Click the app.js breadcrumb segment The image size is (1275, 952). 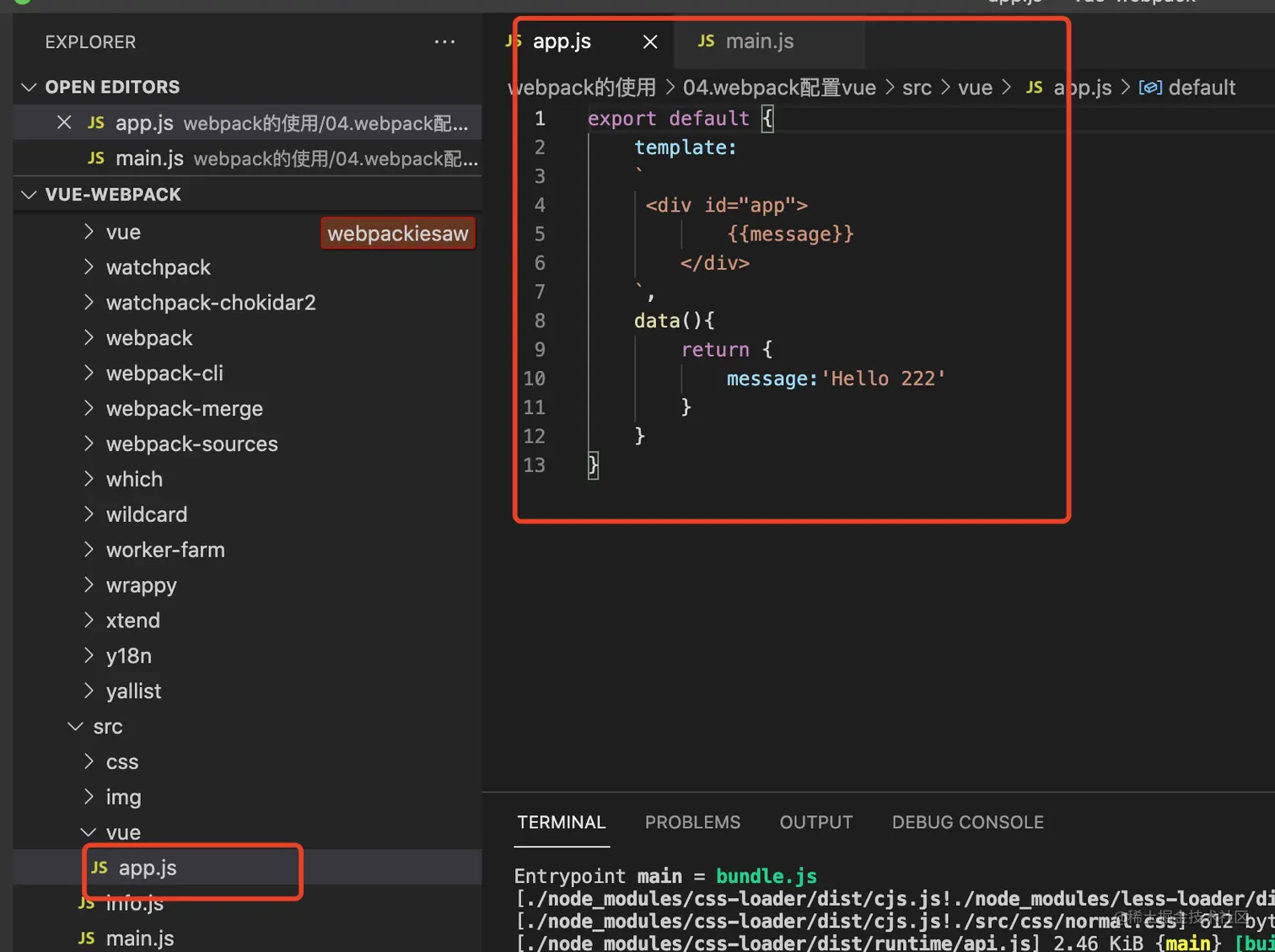point(1083,88)
